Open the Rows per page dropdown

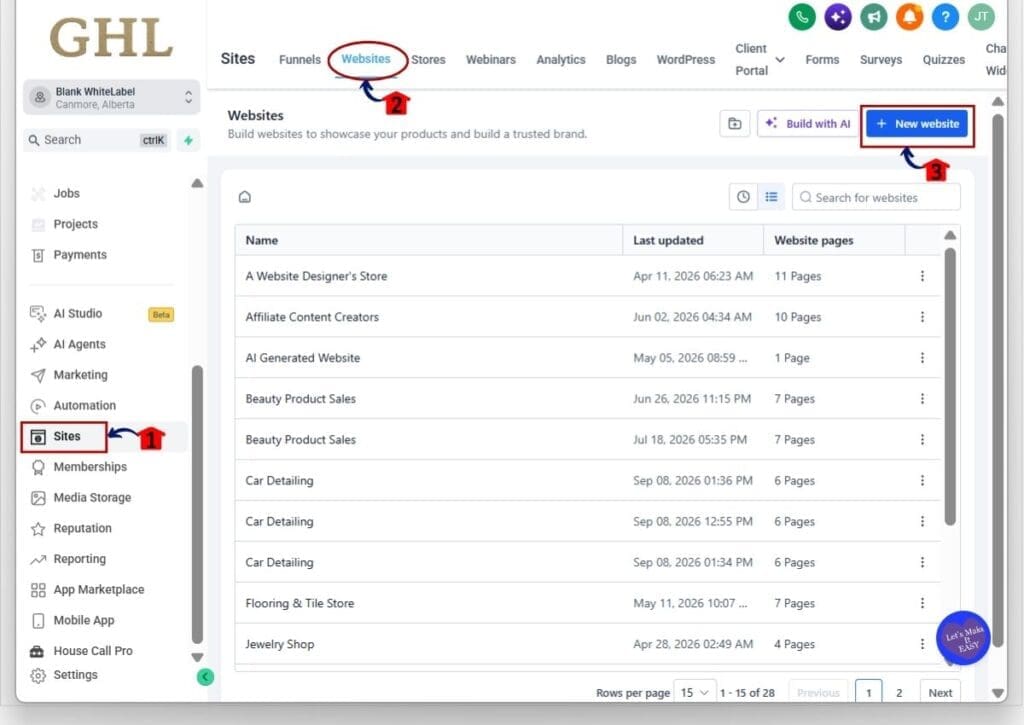[x=694, y=692]
